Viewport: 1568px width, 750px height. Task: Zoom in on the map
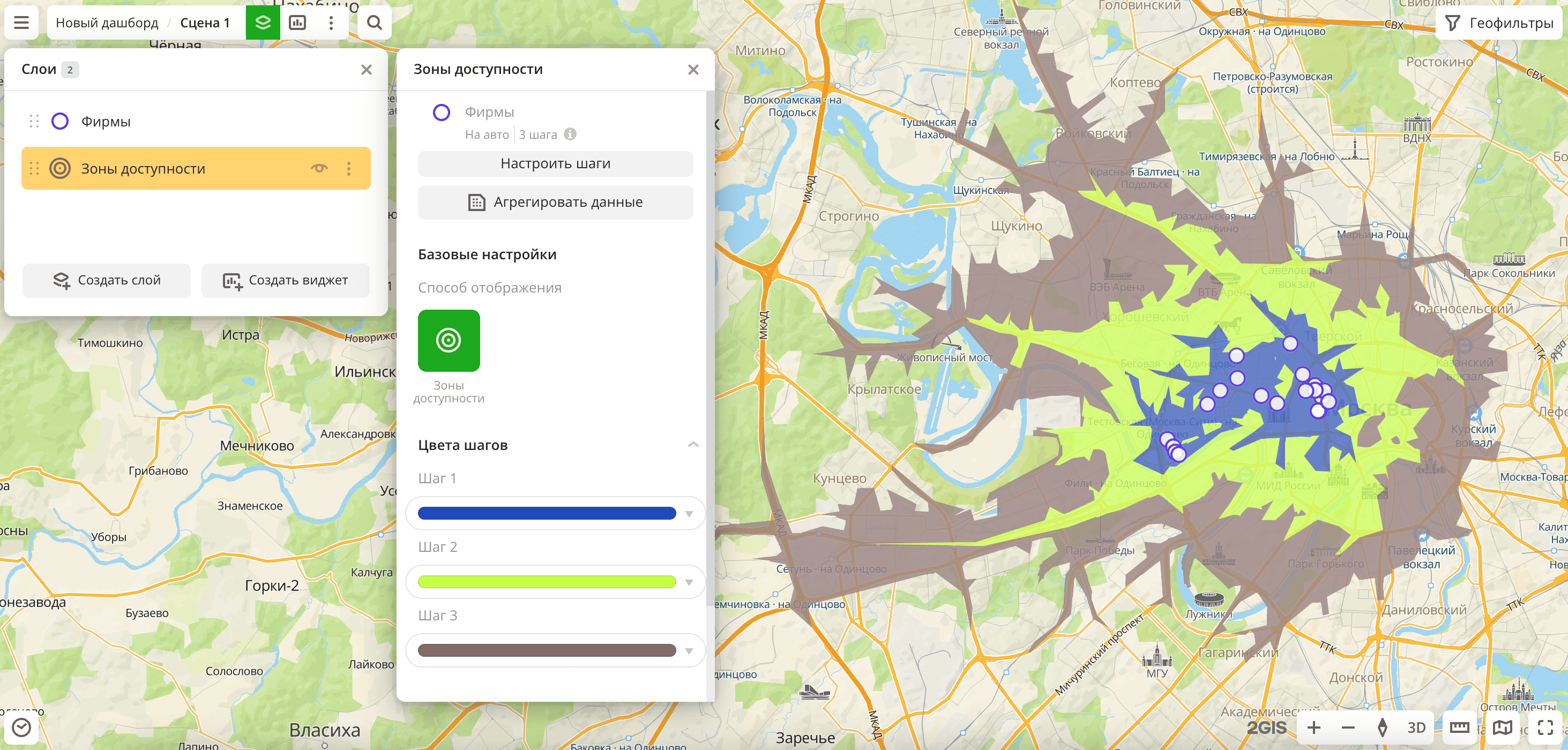tap(1313, 727)
